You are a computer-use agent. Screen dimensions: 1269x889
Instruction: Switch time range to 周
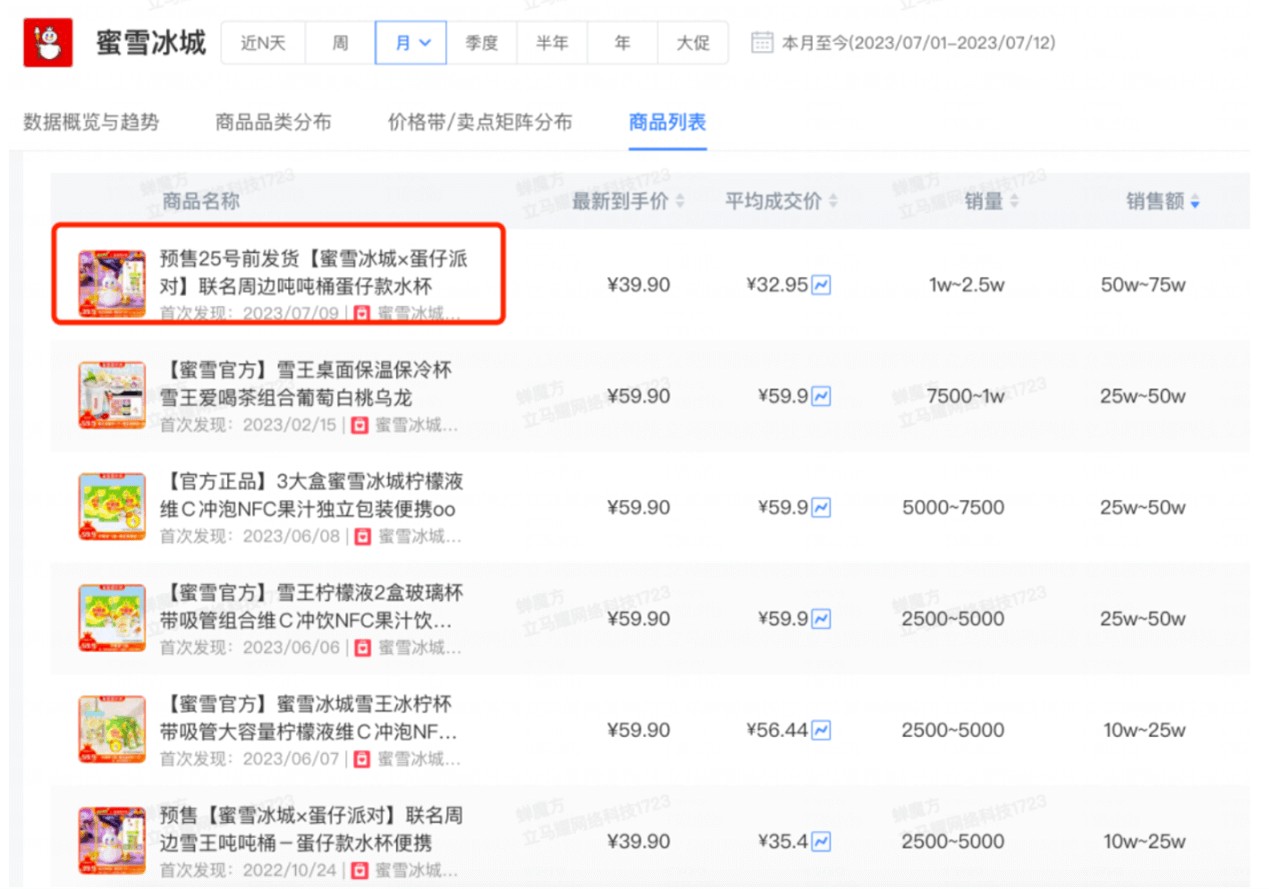pos(340,43)
